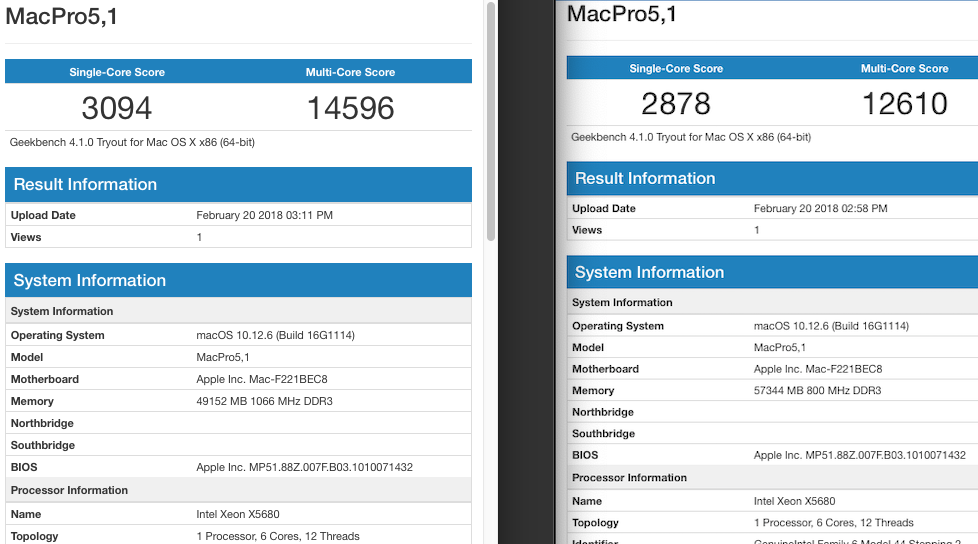Click the scrollbar of the left Geekbench window
The height and width of the screenshot is (544, 978).
click(491, 122)
